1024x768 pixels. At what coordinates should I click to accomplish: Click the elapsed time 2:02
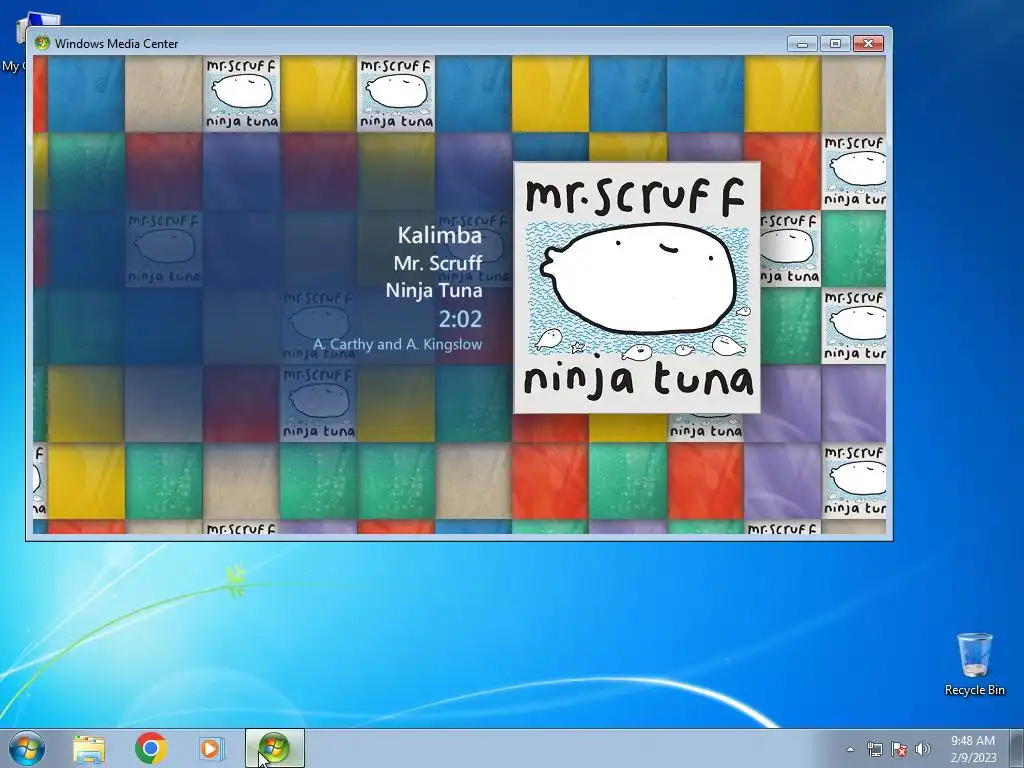460,319
